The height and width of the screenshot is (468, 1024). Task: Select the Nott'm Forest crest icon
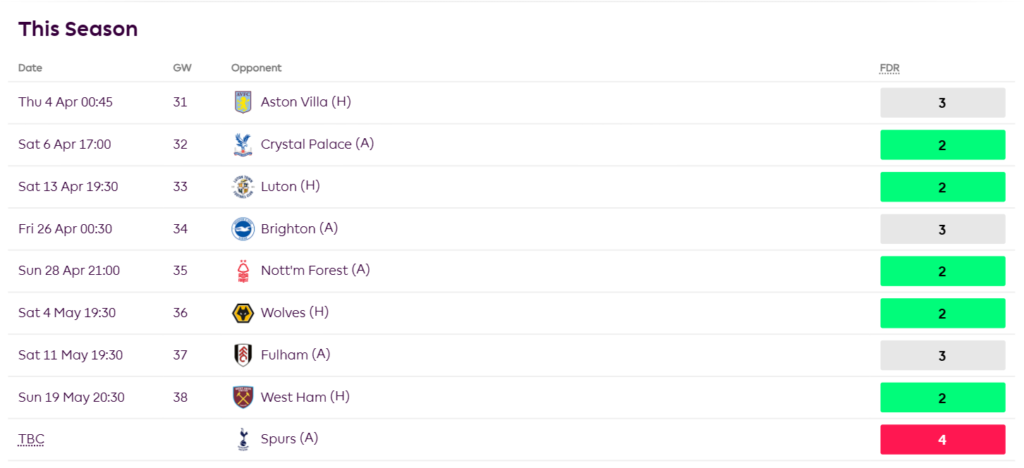[x=243, y=270]
